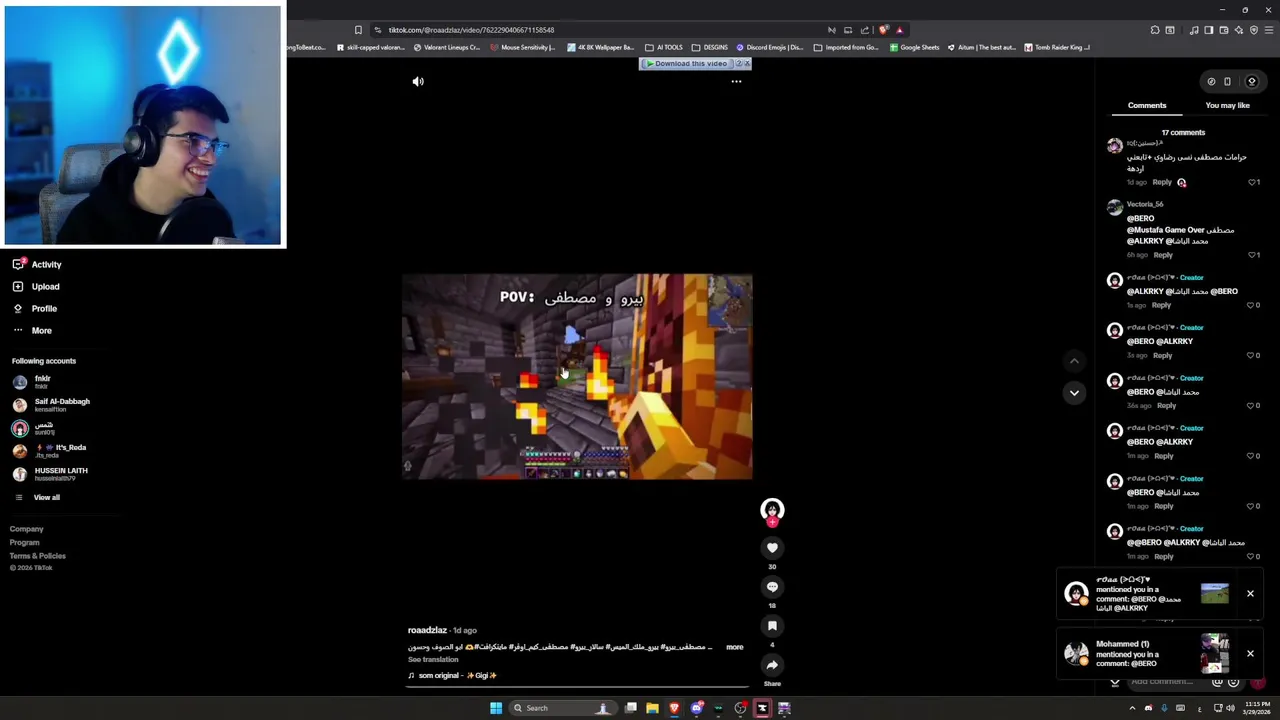Click the Brave Rewards triangle icon
Viewport: 1280px width, 720px height.
(x=899, y=30)
